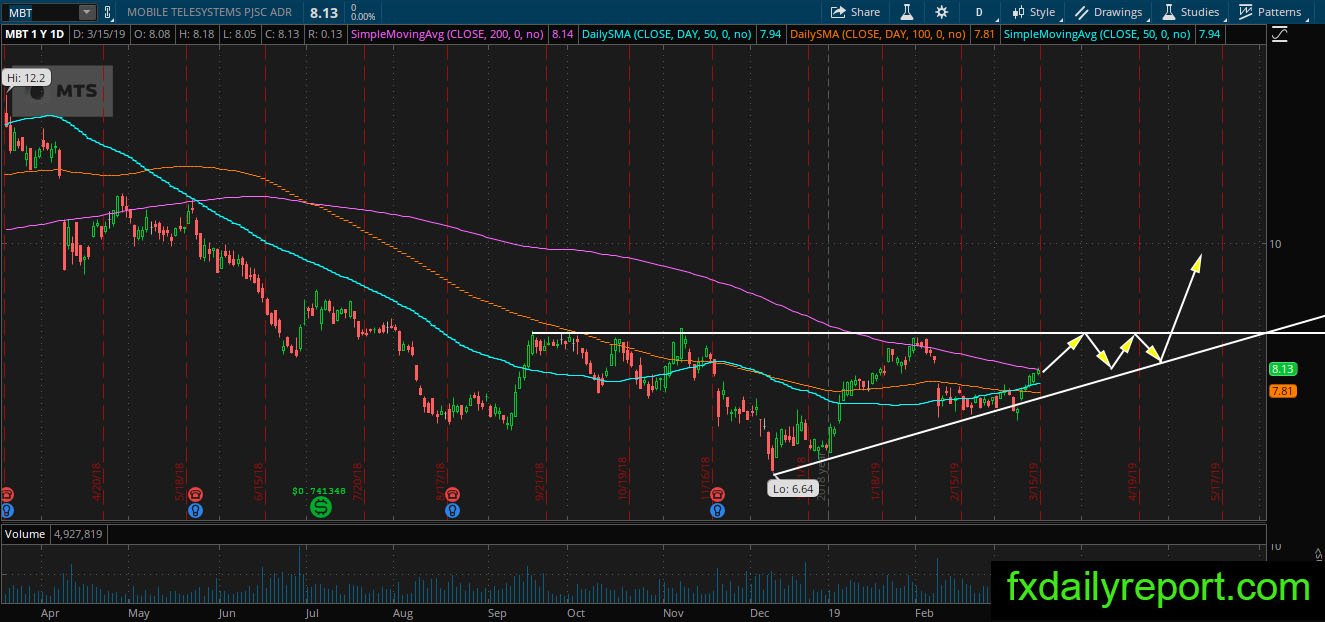
Task: Open the earnings phone icon near 5/18/18
Action: (194, 494)
